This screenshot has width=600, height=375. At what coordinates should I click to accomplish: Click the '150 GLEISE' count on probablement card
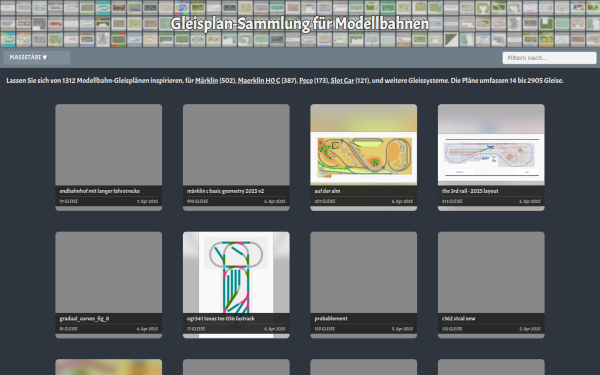point(324,329)
